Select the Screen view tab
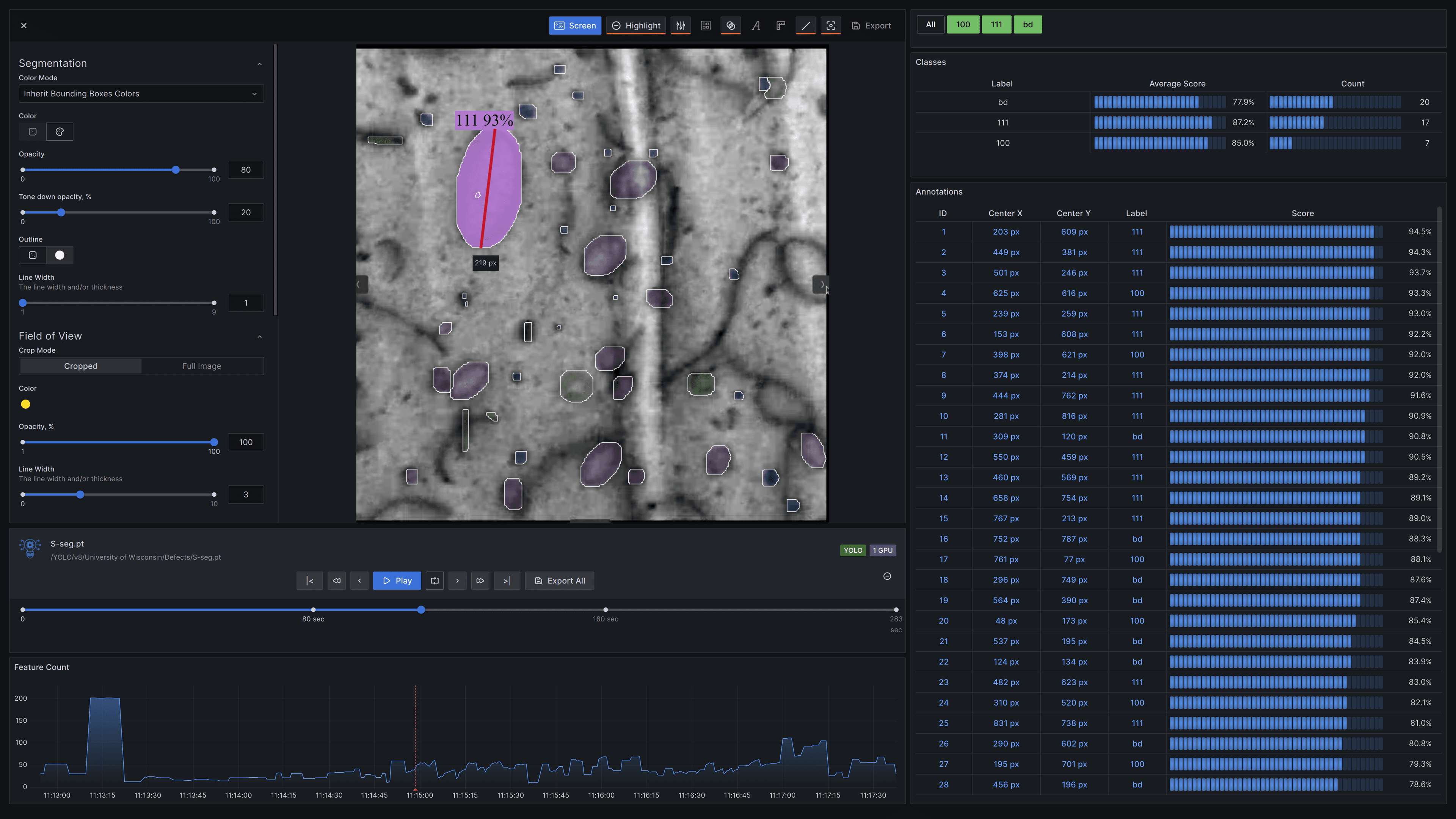This screenshot has height=819, width=1456. pyautogui.click(x=575, y=25)
